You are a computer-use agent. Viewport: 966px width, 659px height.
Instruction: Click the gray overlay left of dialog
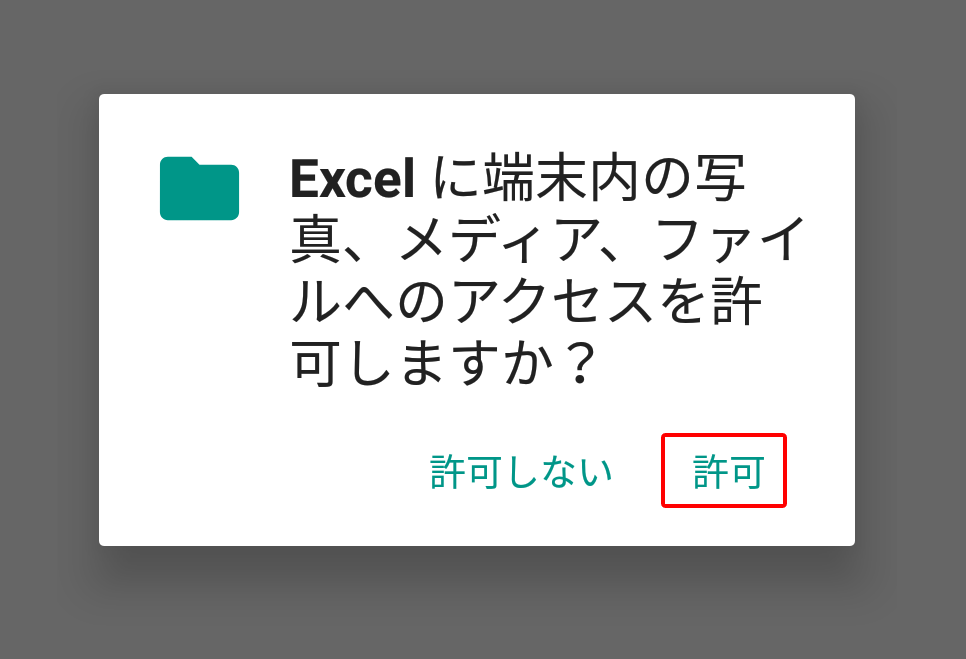49,320
